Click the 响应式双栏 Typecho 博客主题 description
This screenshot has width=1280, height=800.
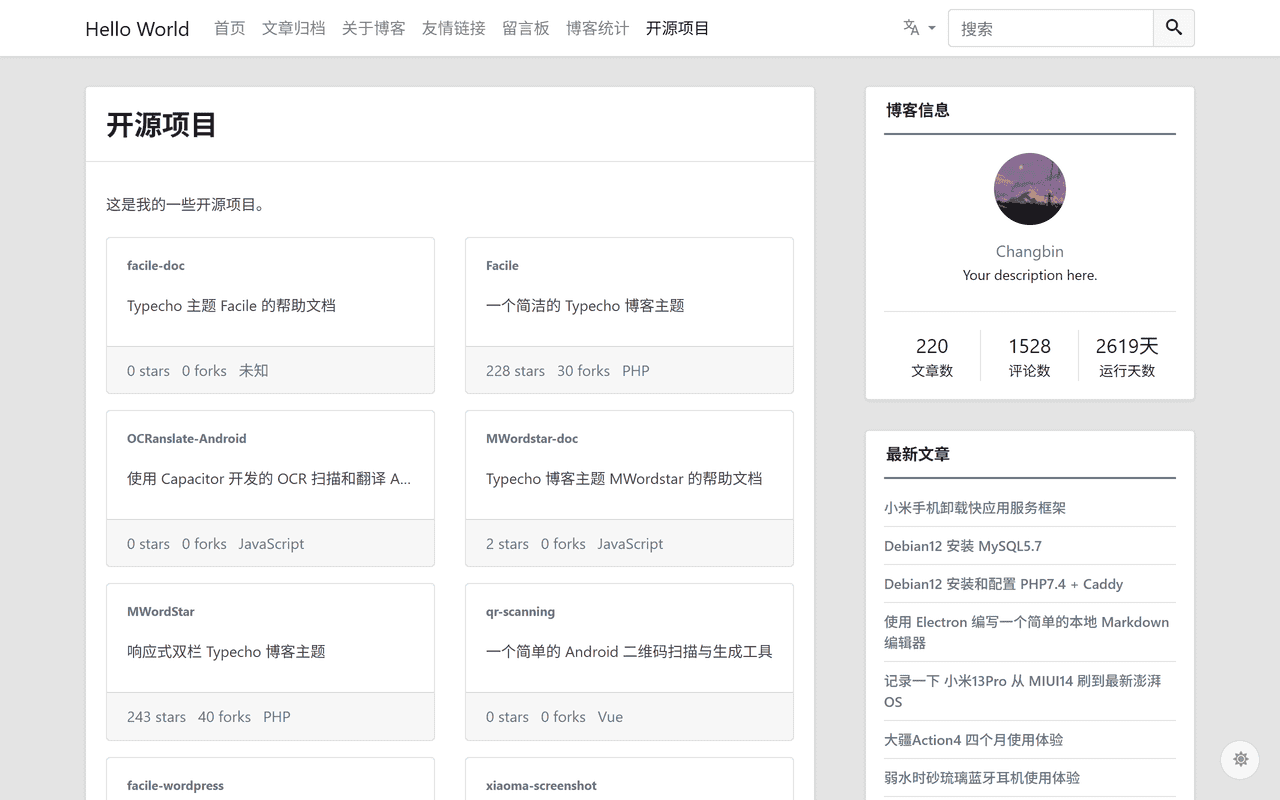(x=226, y=651)
